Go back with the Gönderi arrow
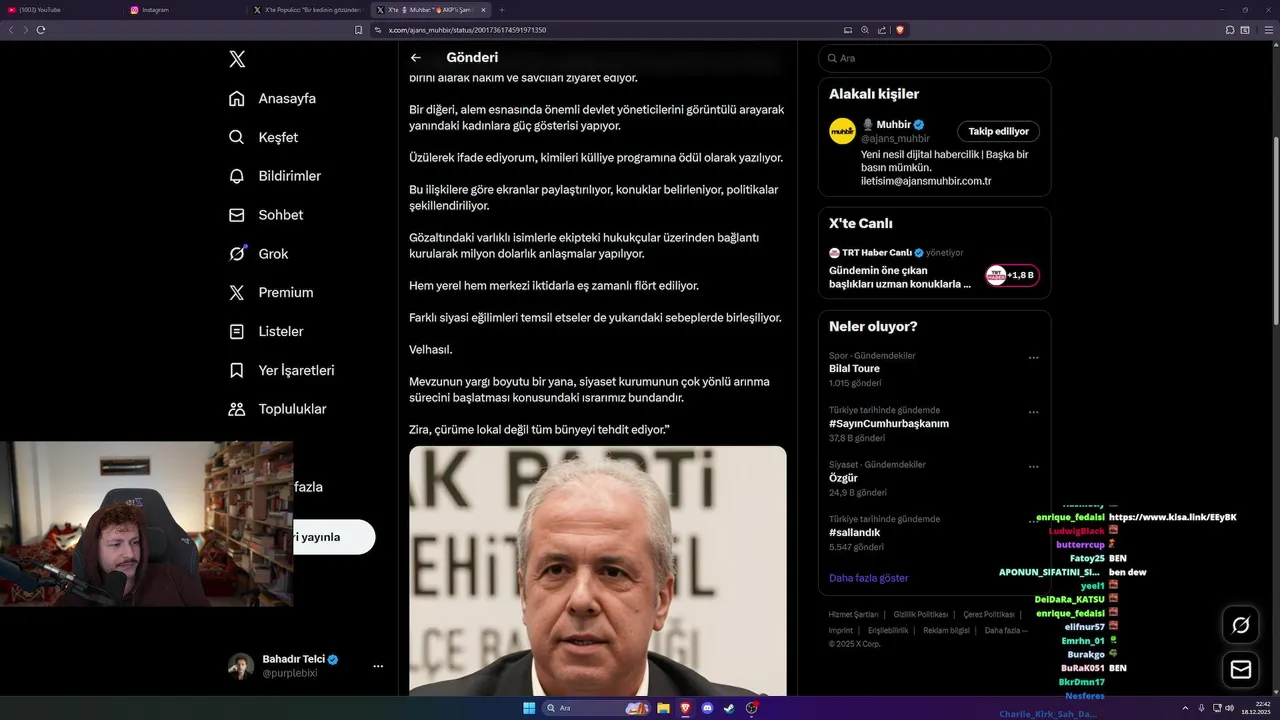This screenshot has height=720, width=1280. (x=416, y=58)
